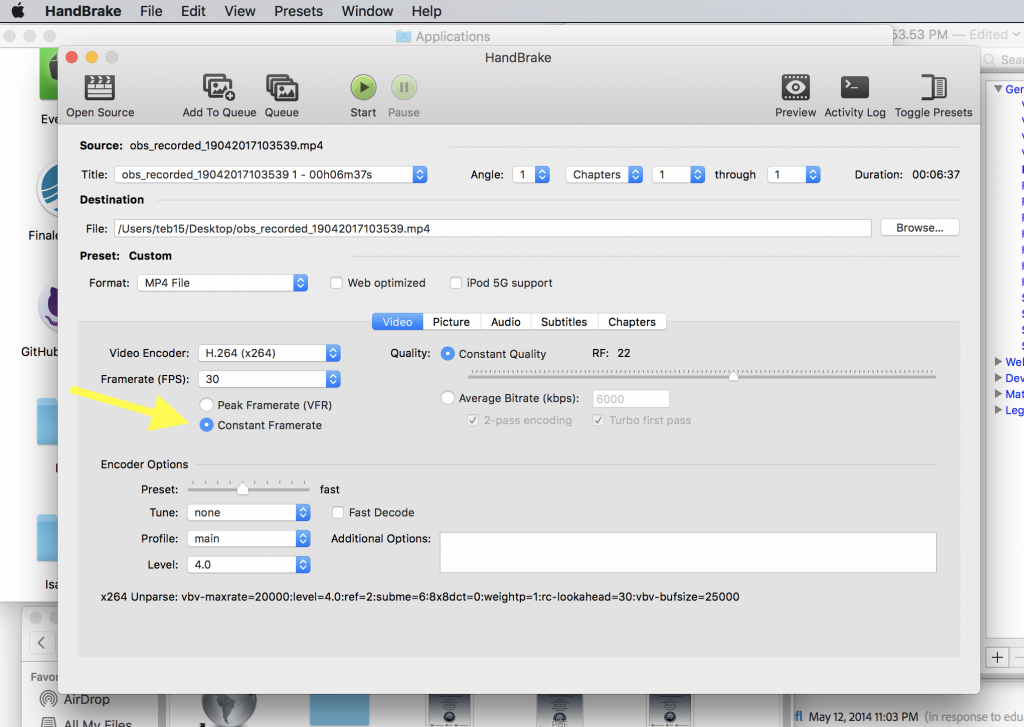Image resolution: width=1024 pixels, height=727 pixels.
Task: Start encoding with the green Start button
Action: click(x=363, y=87)
